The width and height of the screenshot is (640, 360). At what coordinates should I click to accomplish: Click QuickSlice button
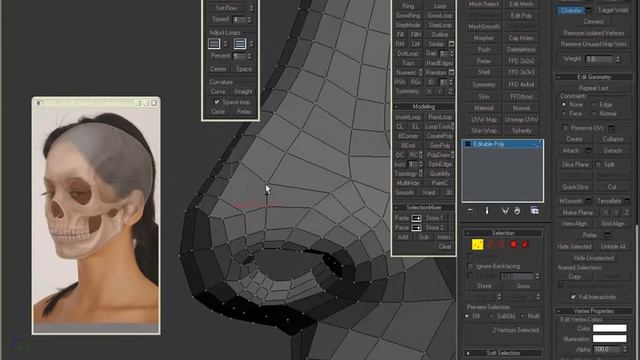coord(575,187)
